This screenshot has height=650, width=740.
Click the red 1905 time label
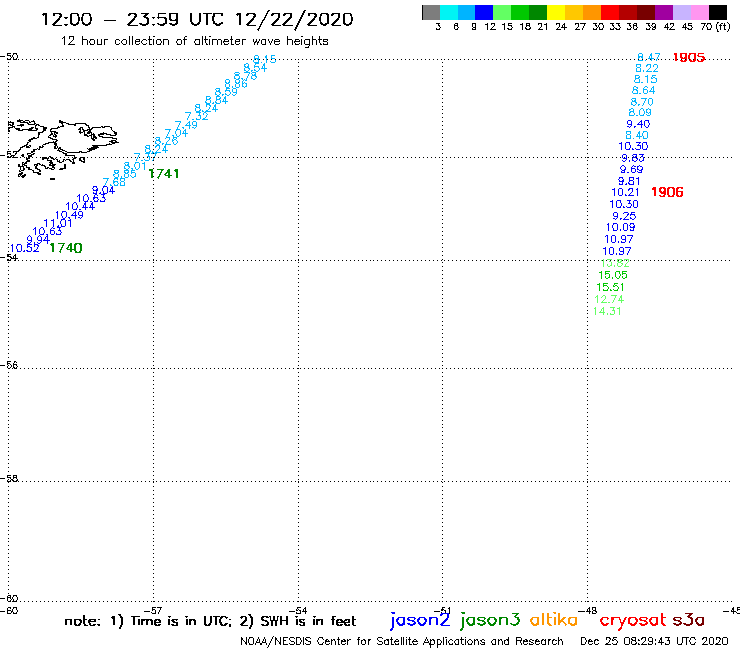click(689, 58)
